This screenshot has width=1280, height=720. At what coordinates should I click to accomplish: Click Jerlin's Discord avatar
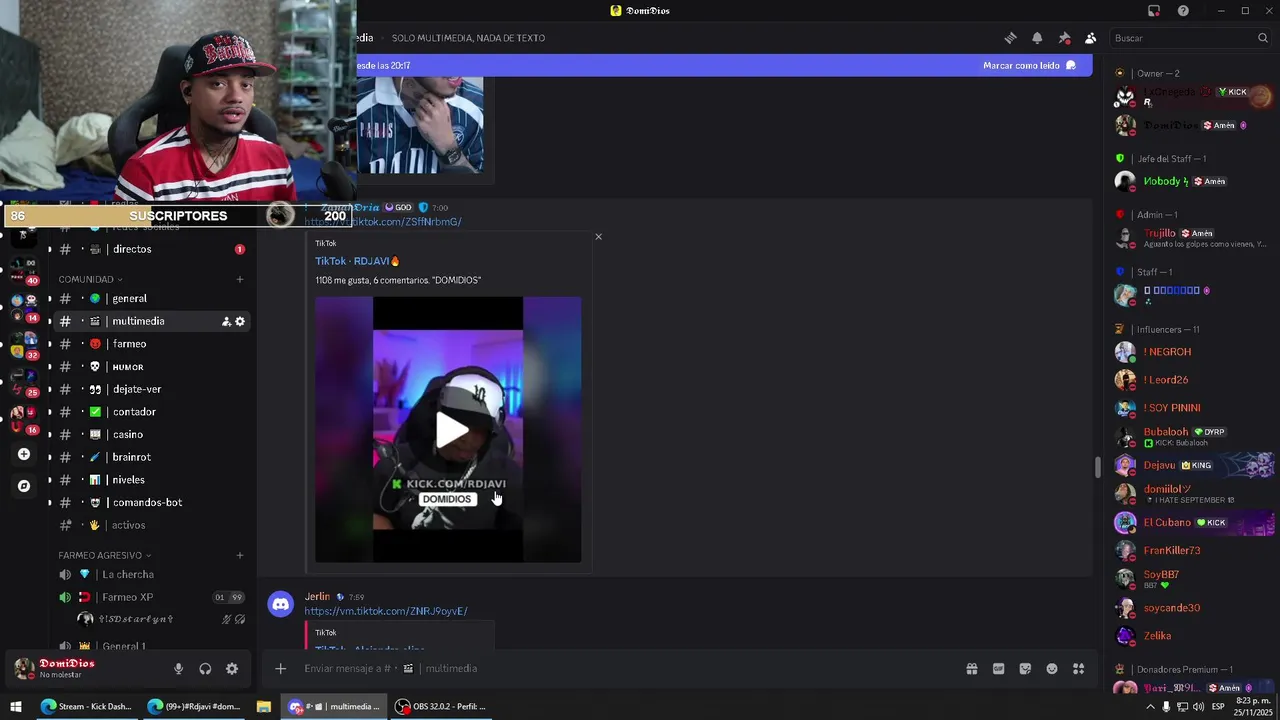click(281, 604)
